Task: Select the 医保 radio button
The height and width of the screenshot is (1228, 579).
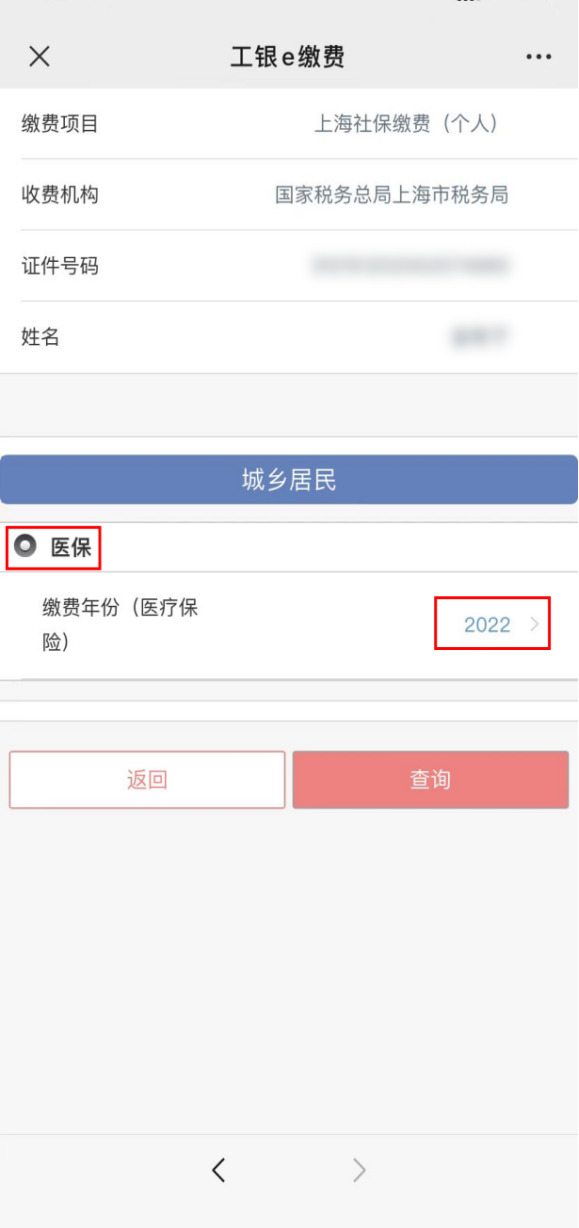Action: pyautogui.click(x=25, y=546)
